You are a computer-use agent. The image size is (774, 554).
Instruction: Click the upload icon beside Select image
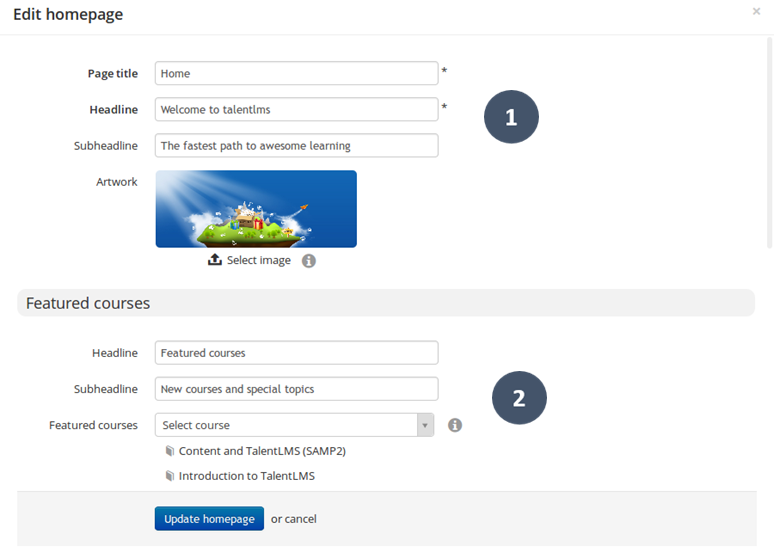215,260
